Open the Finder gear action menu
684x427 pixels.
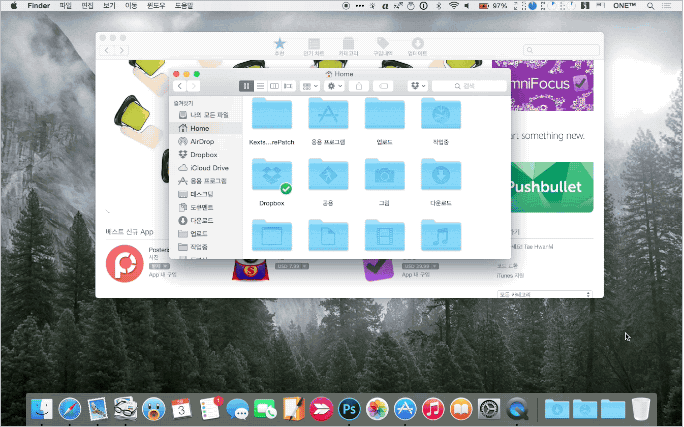pyautogui.click(x=335, y=86)
